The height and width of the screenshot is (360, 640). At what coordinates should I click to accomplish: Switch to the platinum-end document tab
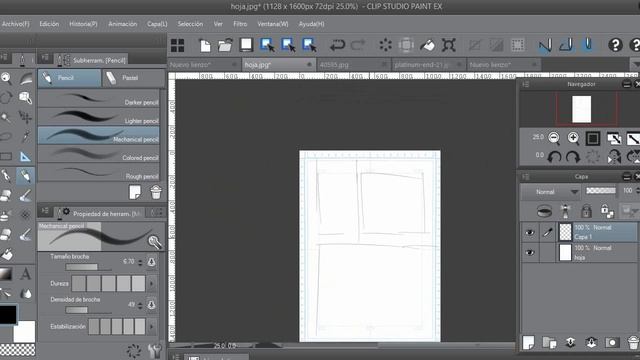pyautogui.click(x=428, y=64)
